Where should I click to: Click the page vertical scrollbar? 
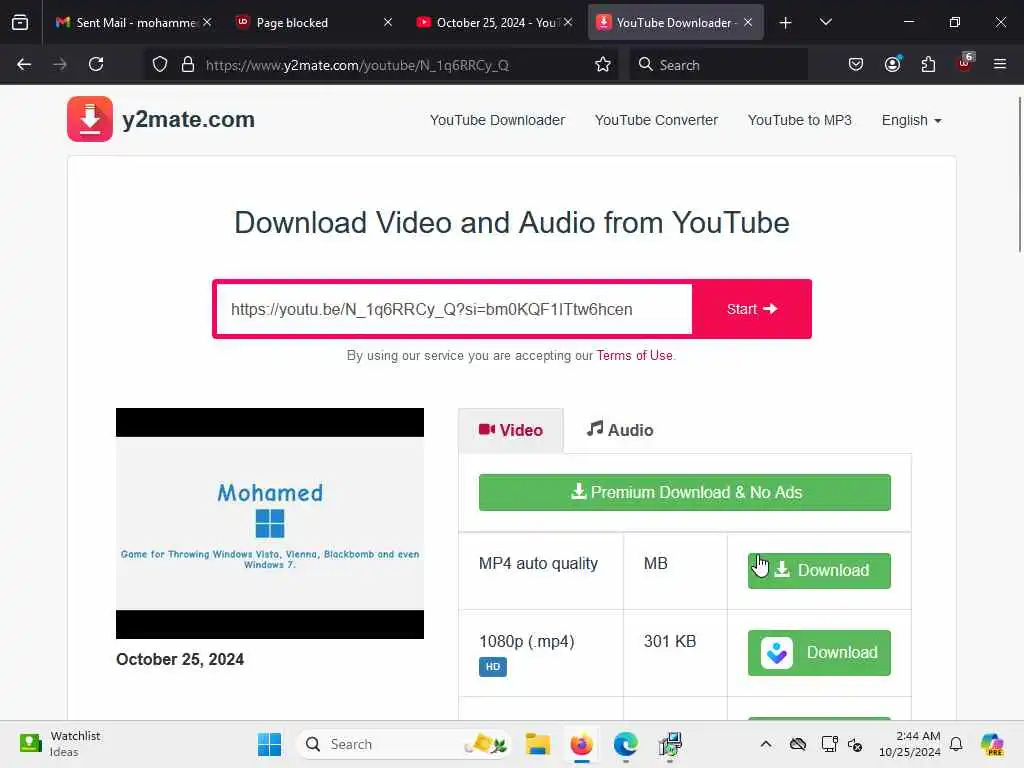point(1019,174)
